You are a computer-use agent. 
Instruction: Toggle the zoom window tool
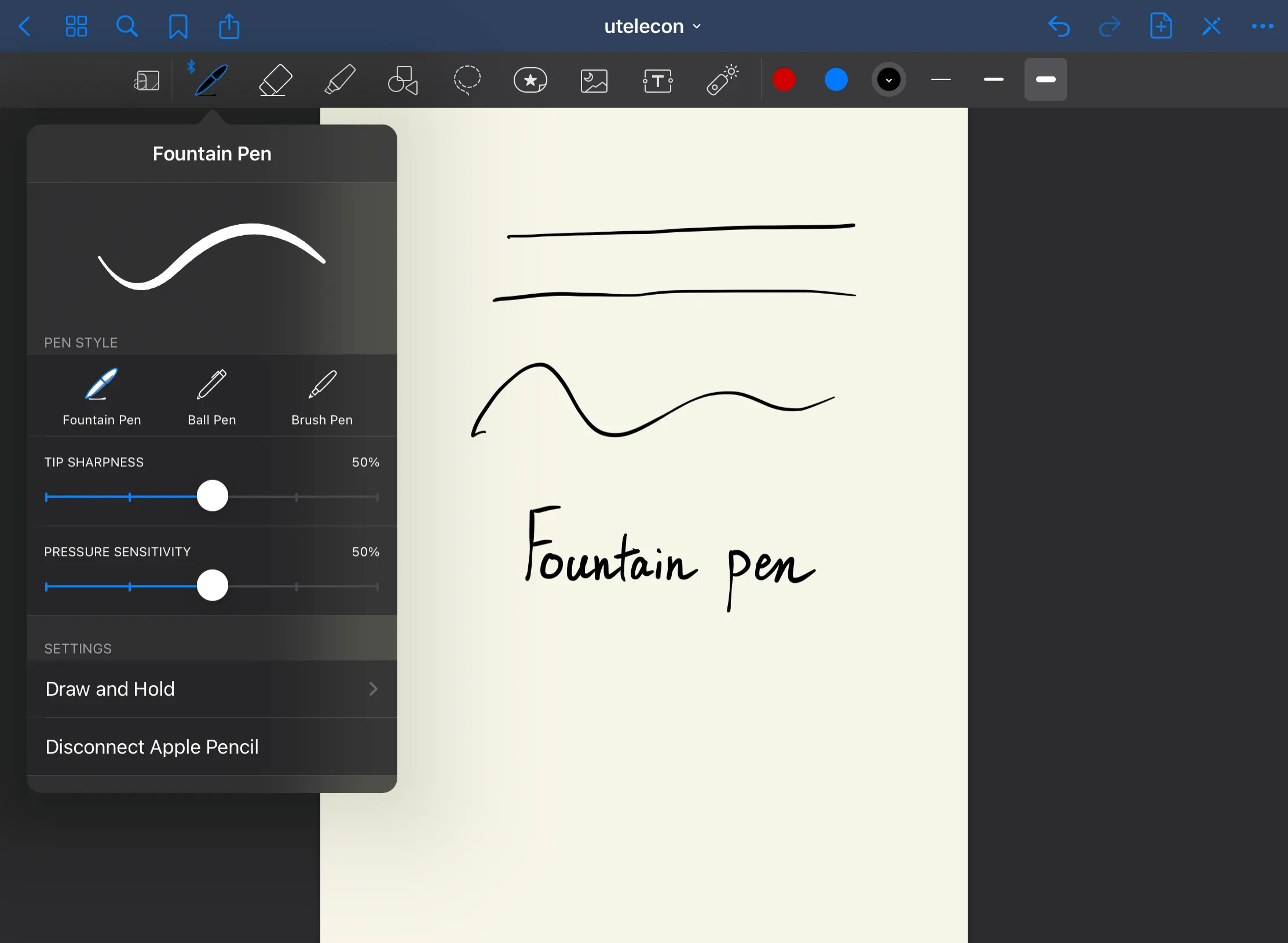tap(147, 81)
